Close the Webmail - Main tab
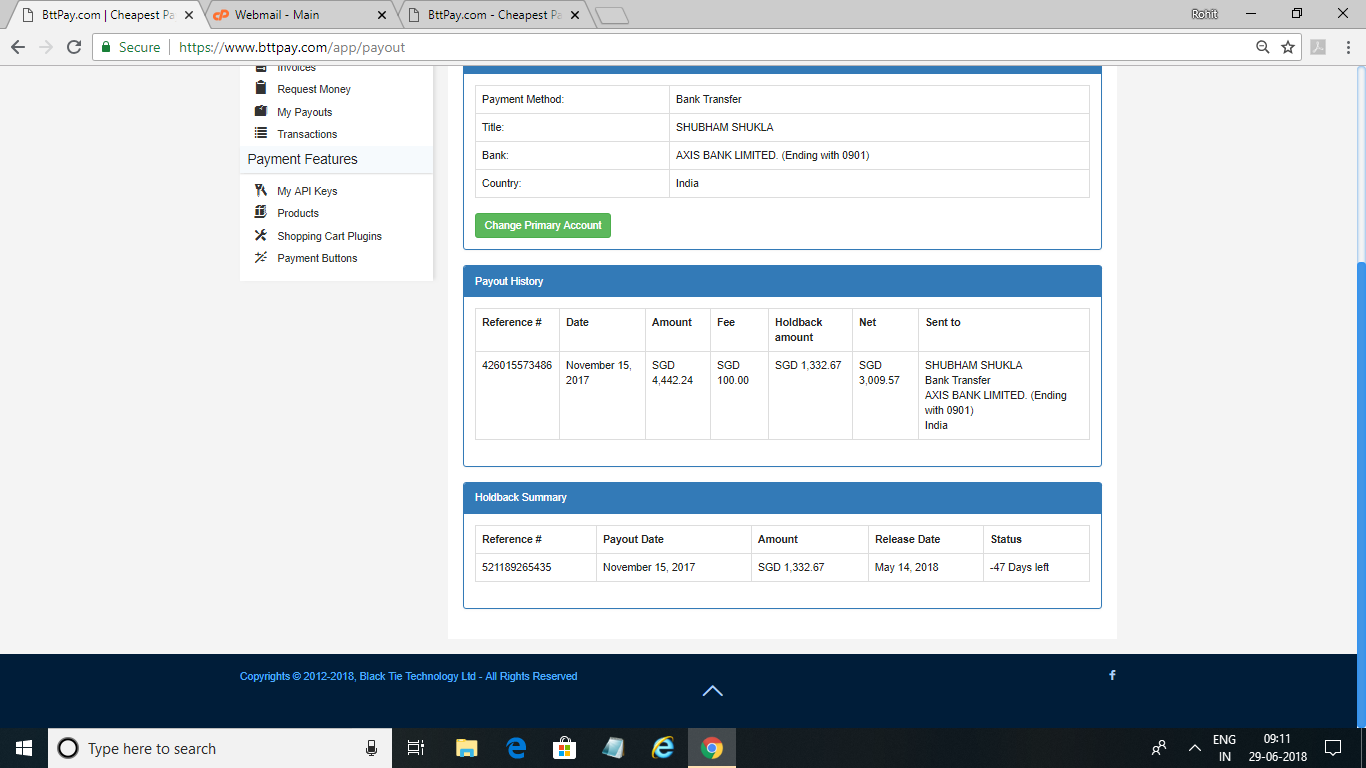 coord(381,15)
